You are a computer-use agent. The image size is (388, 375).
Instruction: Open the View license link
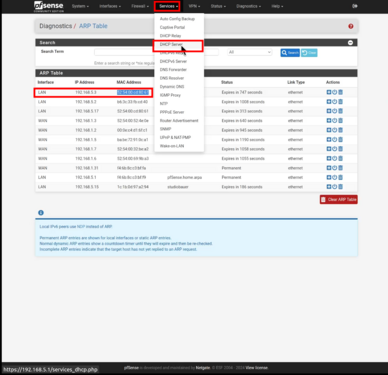coord(257,368)
